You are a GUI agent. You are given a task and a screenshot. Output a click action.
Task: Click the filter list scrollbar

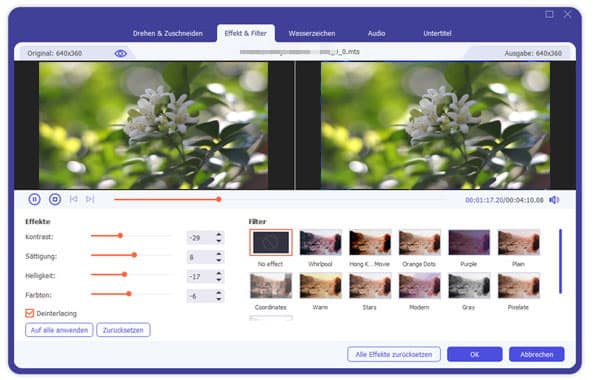click(x=561, y=261)
